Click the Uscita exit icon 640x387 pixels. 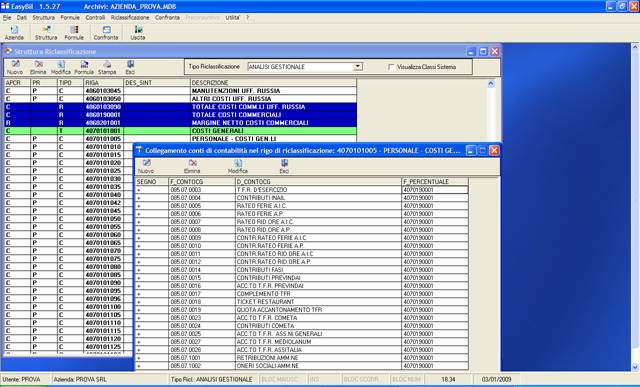[x=138, y=33]
